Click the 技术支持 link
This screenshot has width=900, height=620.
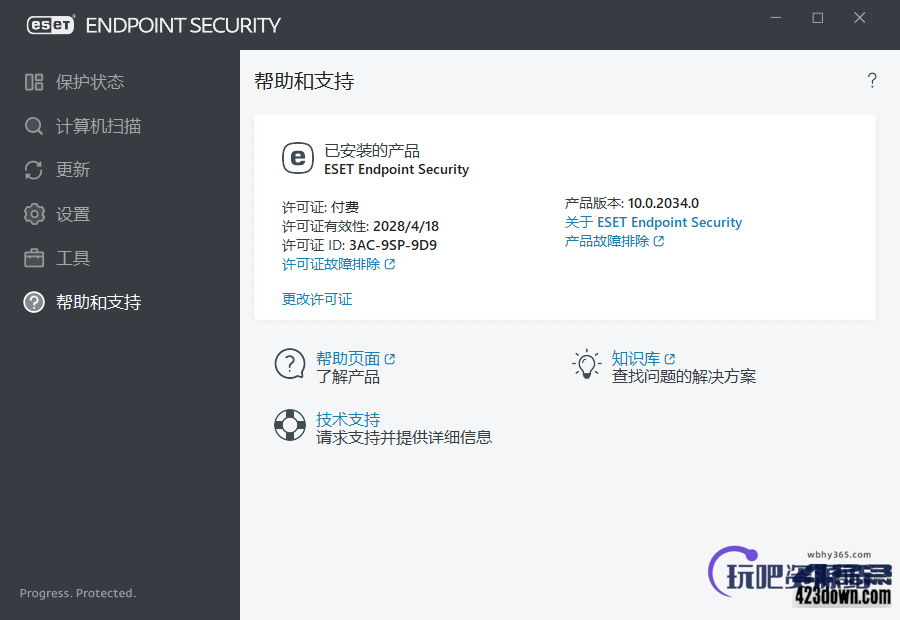pos(348,419)
